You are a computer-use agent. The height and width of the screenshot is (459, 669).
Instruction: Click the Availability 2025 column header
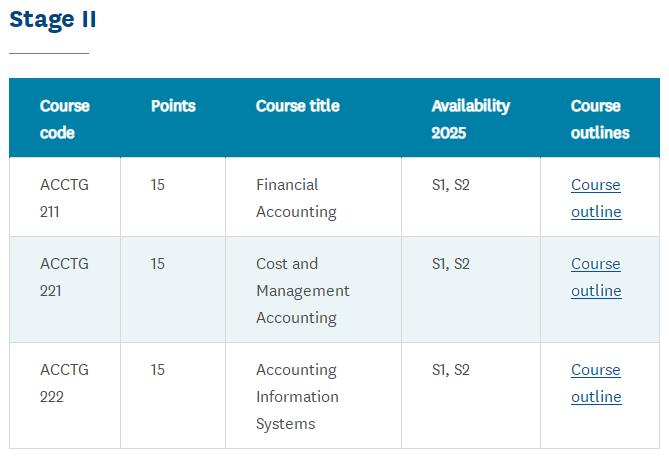[470, 119]
